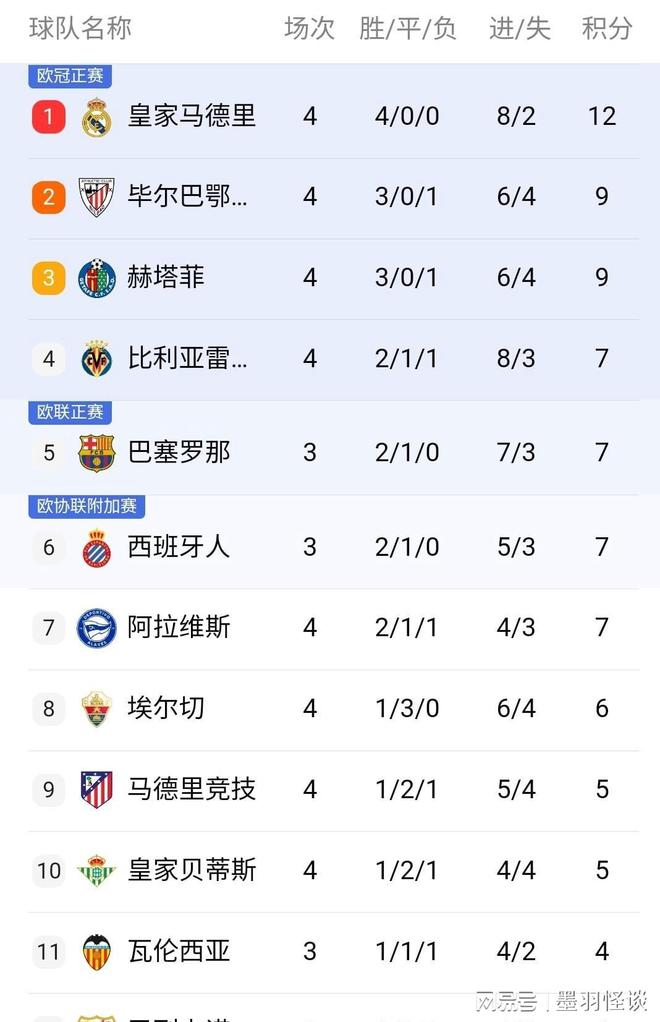Toggle the 欧冠正赛 qualification label
Image resolution: width=660 pixels, height=1022 pixels.
70,75
